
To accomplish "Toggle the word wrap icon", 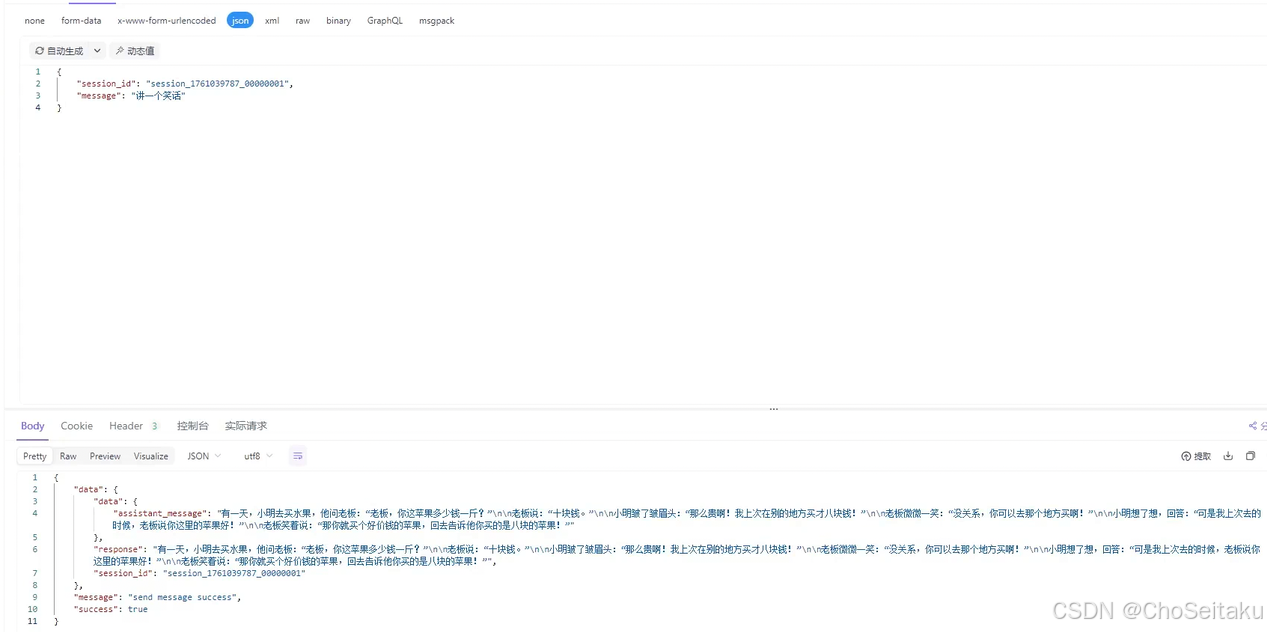I will (x=298, y=456).
